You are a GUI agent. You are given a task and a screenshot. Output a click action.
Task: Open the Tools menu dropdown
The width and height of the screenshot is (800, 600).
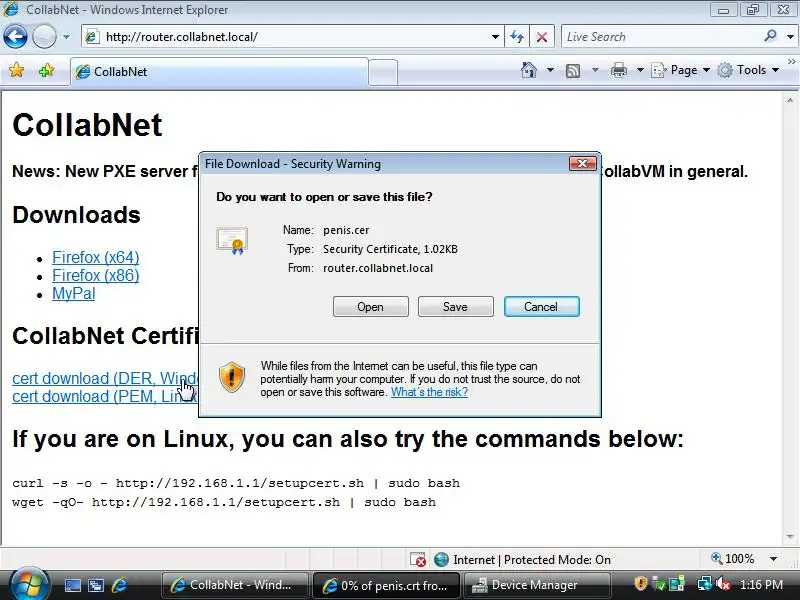tap(748, 70)
